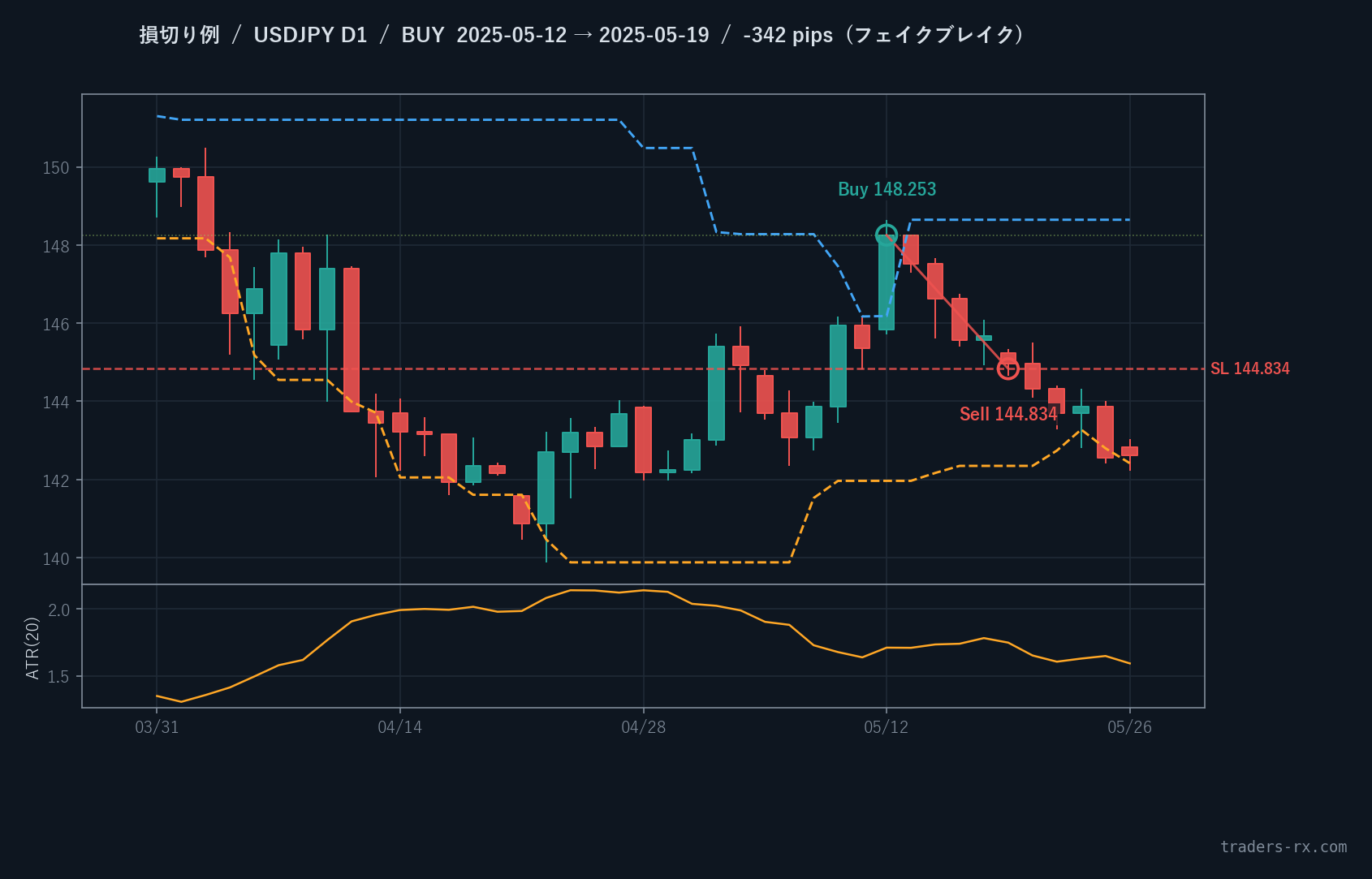Viewport: 1372px width, 879px height.
Task: Click the 140 price axis label
Action: pos(56,558)
